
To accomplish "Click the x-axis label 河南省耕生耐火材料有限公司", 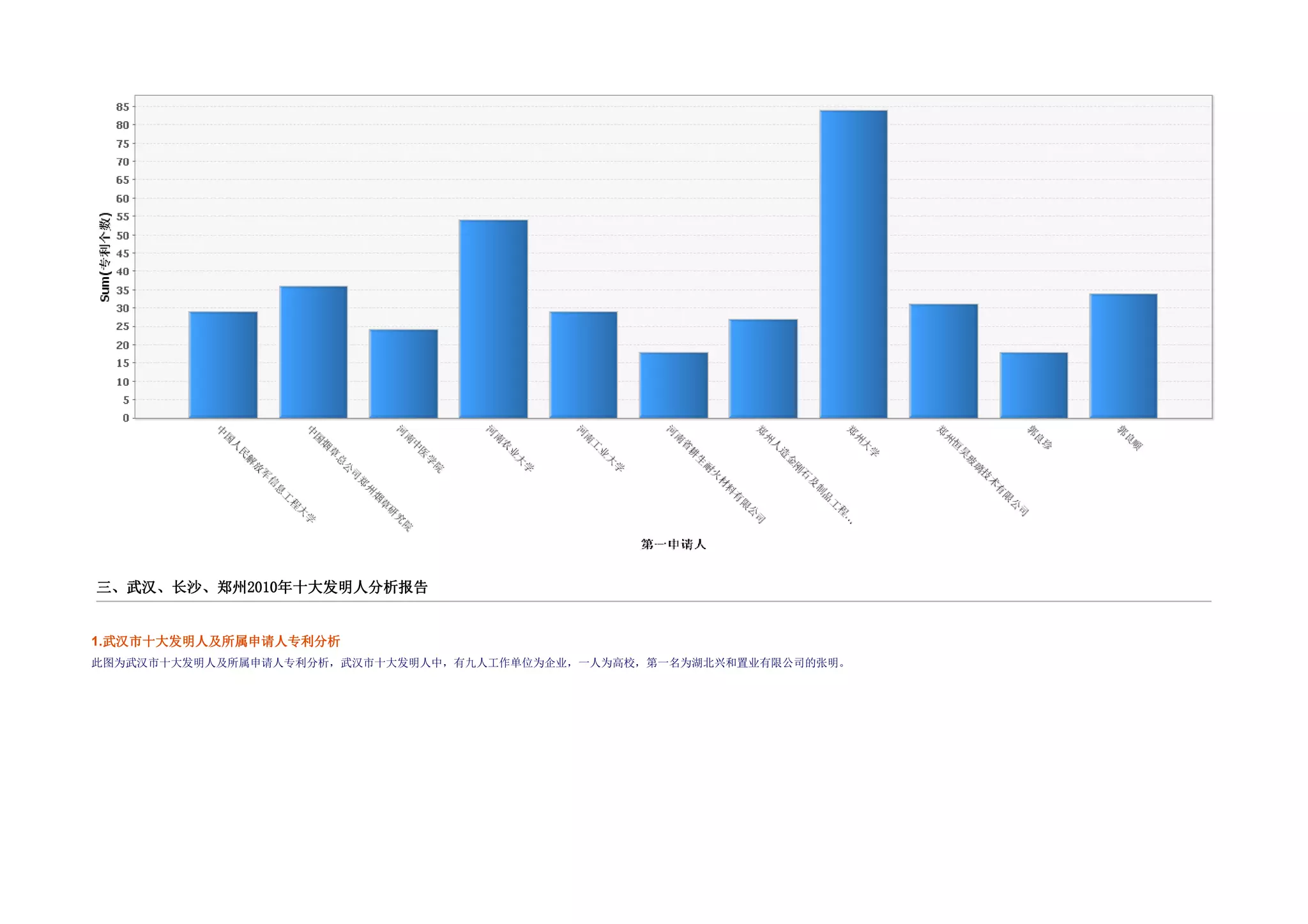I will [716, 474].
